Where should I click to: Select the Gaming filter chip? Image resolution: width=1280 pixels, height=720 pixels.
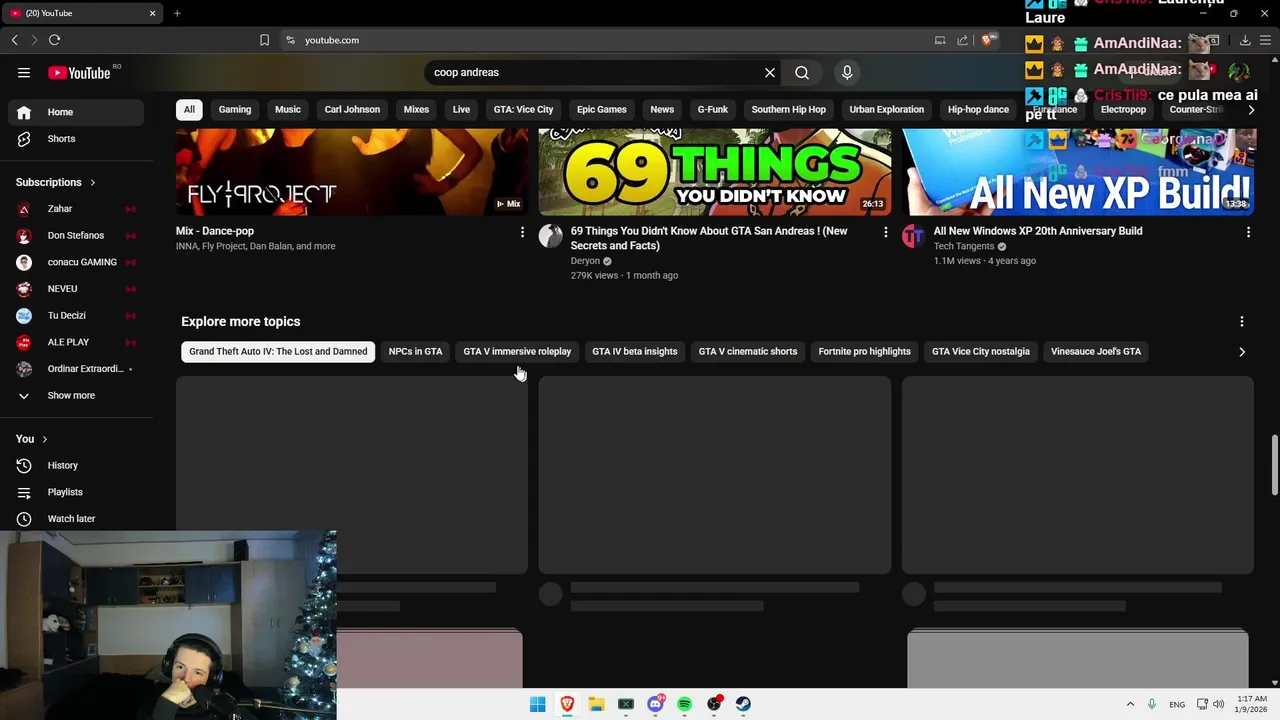point(235,109)
